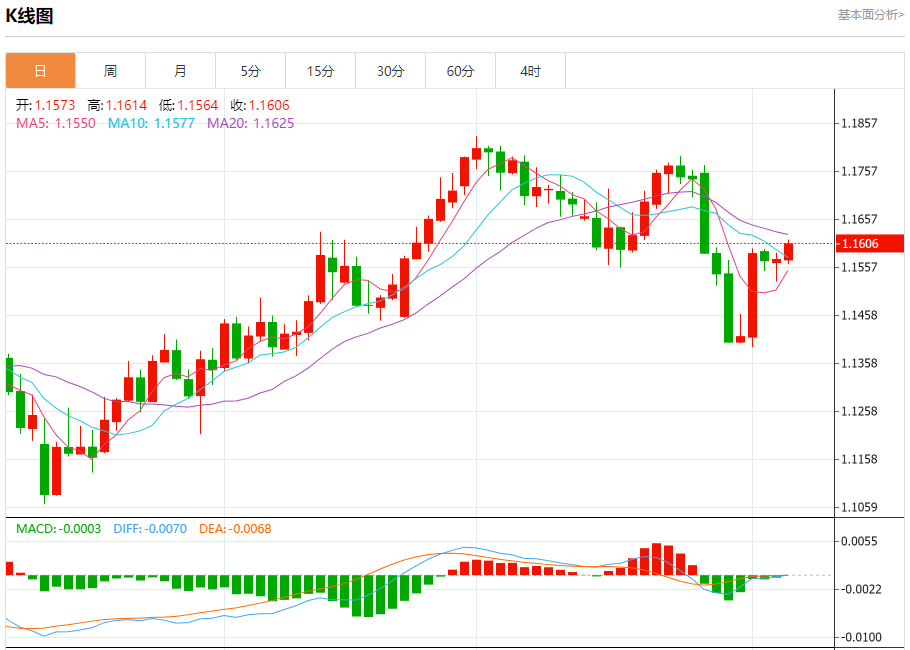The height and width of the screenshot is (650, 910).
Task: Click the 1.1857 price axis label
Action: (x=860, y=124)
